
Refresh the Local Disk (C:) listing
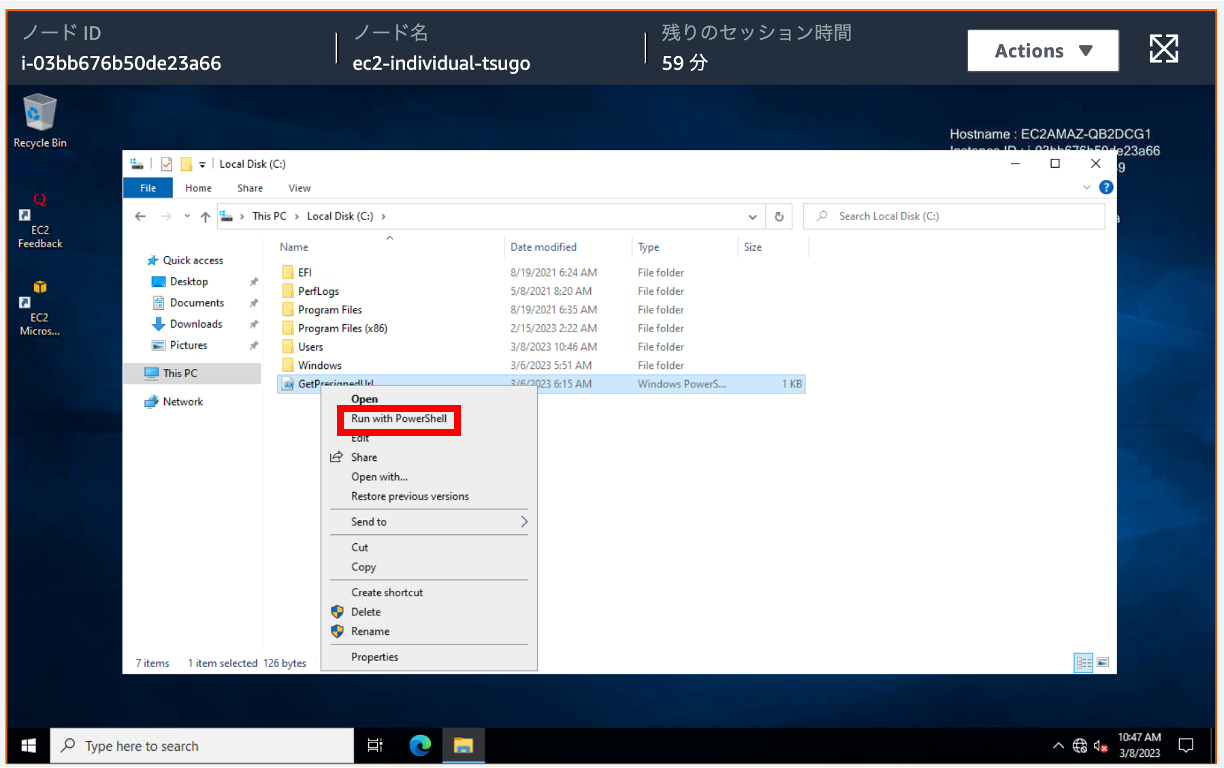point(779,216)
